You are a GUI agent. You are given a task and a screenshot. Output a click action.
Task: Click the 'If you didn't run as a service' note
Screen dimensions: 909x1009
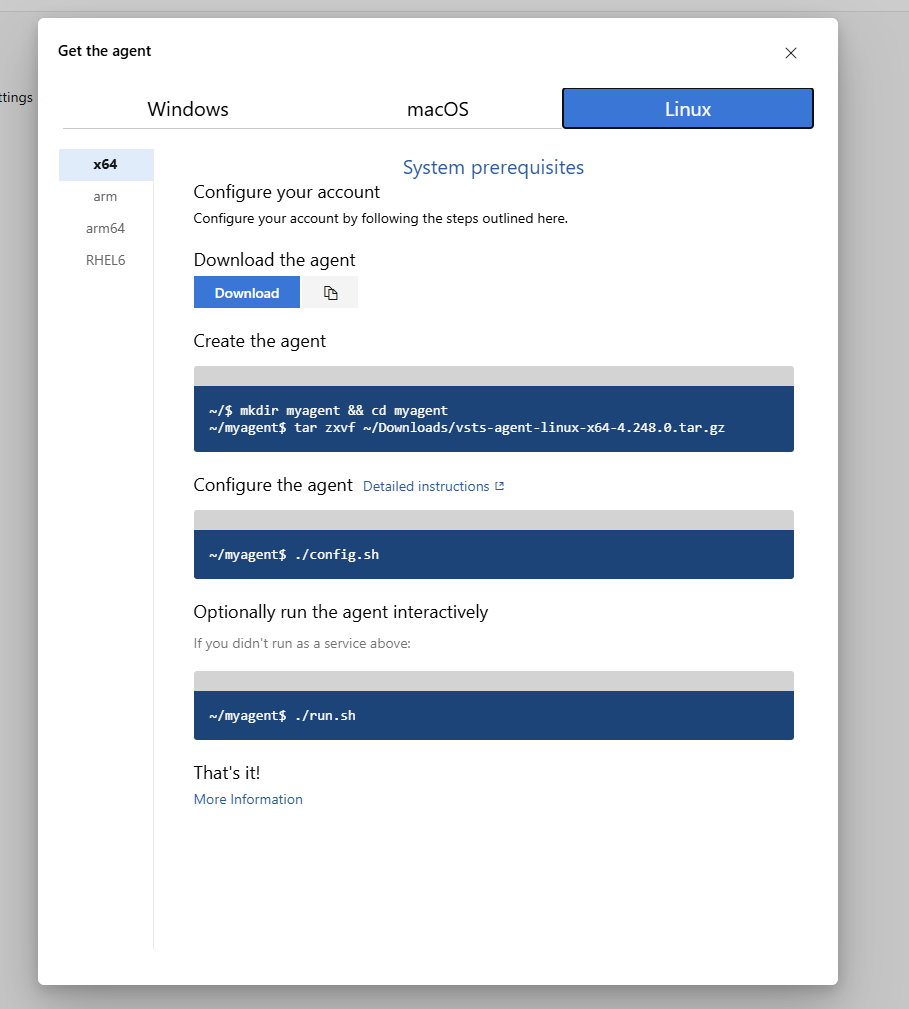tap(302, 643)
